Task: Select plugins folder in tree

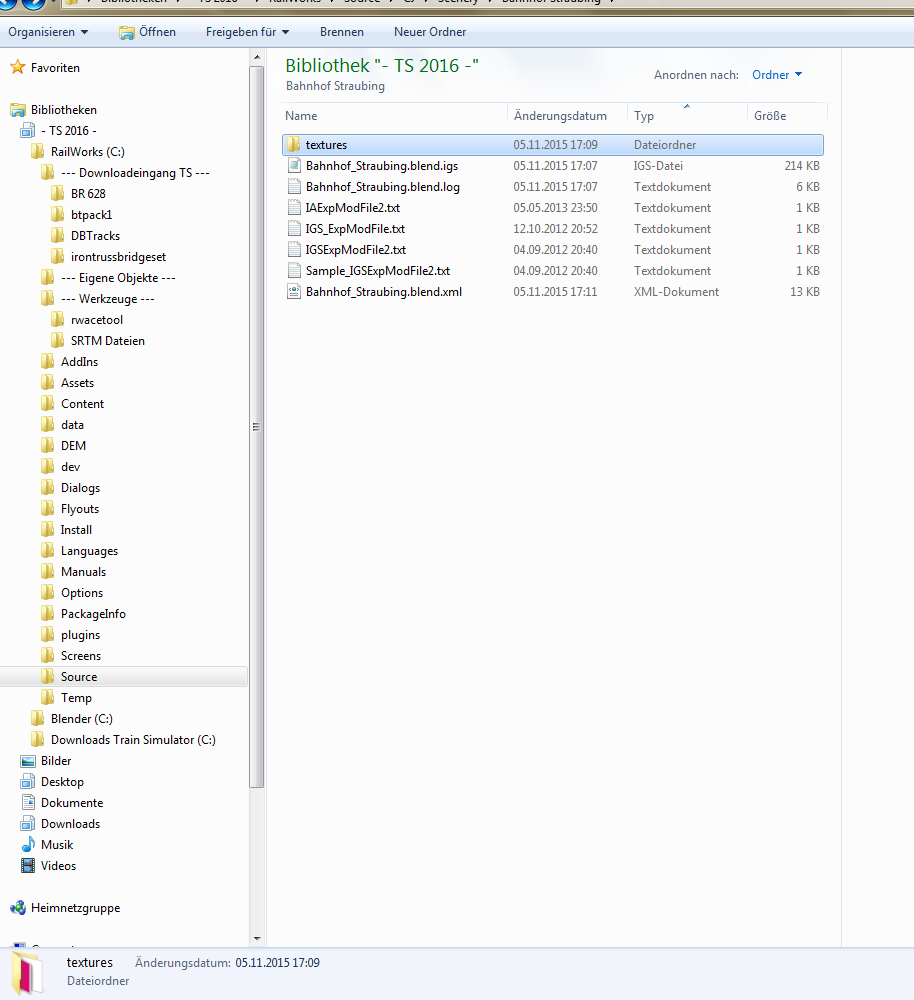Action: (x=80, y=635)
